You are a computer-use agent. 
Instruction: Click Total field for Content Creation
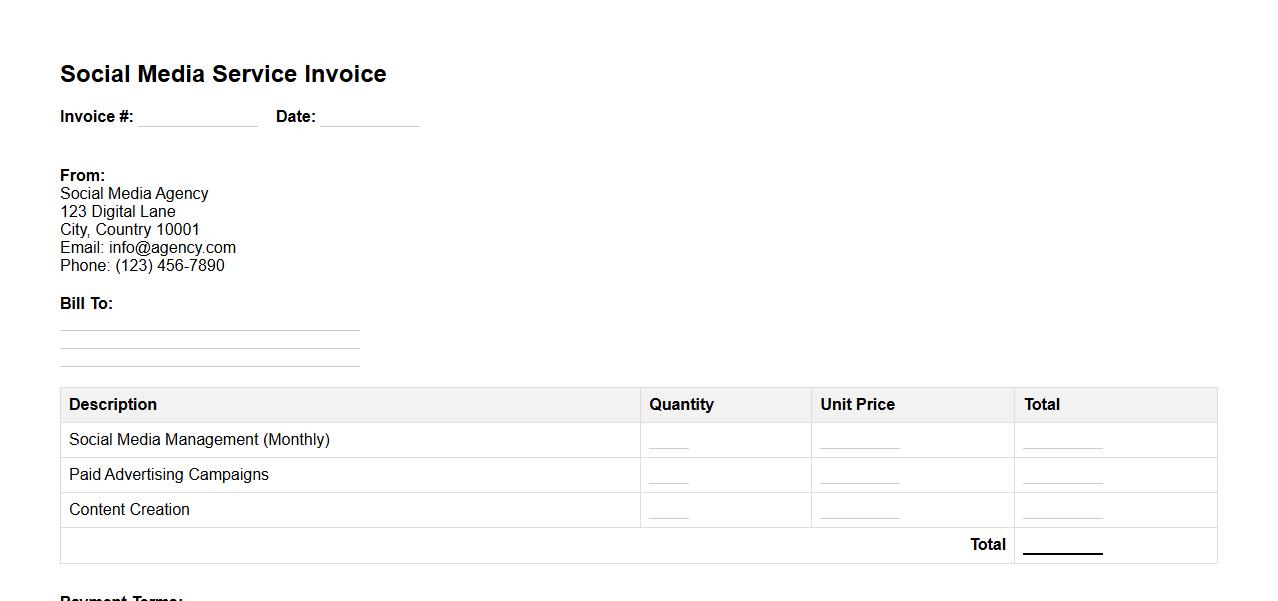1062,510
